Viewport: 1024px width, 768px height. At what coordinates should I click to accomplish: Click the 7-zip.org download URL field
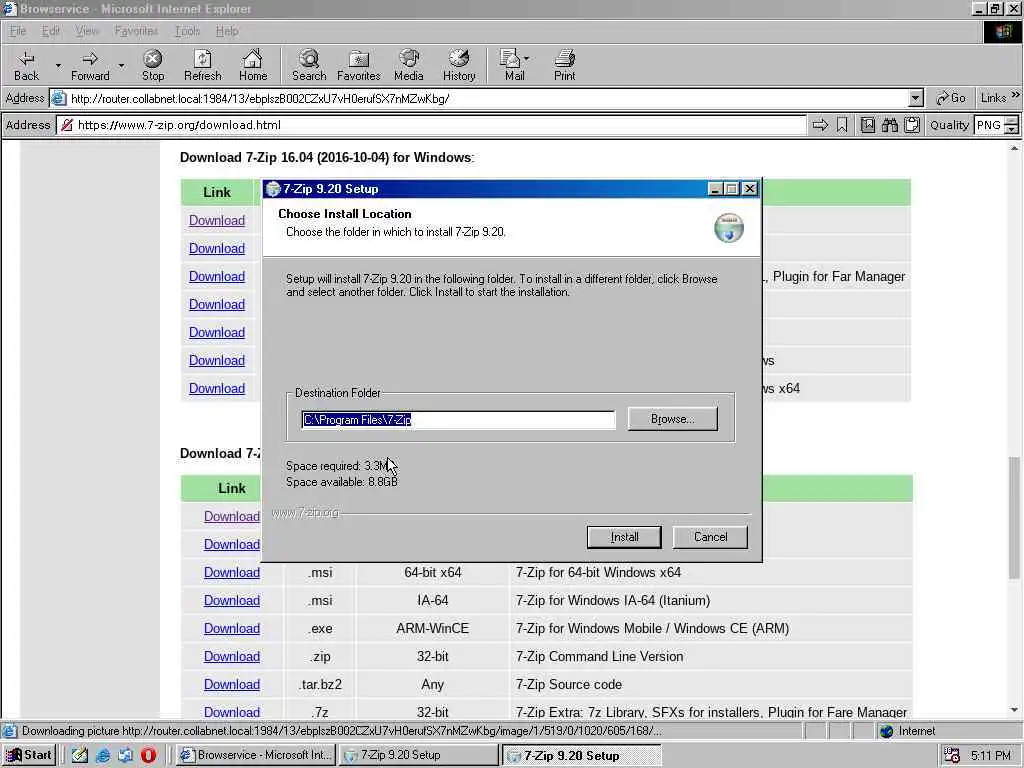click(431, 125)
